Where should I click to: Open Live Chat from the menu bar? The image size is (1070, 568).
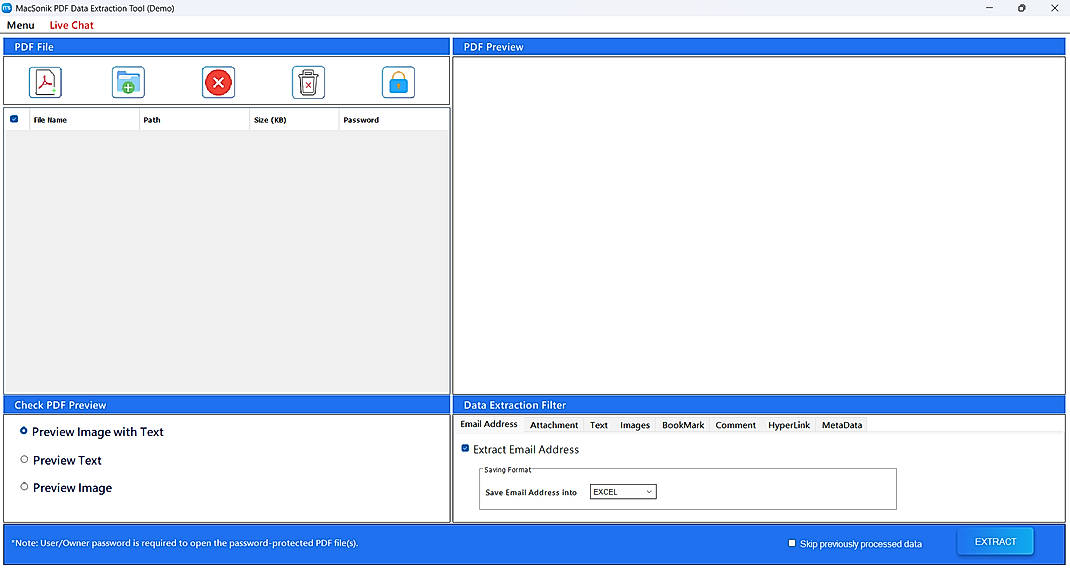(x=72, y=25)
